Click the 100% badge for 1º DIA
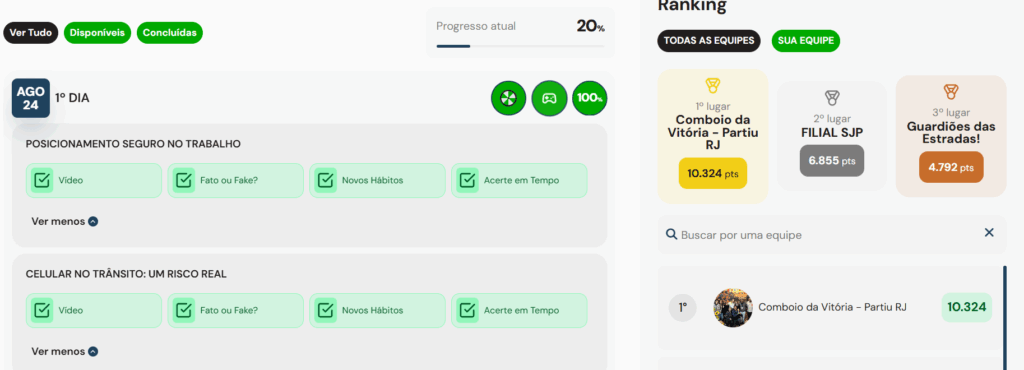This screenshot has height=370, width=1024. click(590, 98)
